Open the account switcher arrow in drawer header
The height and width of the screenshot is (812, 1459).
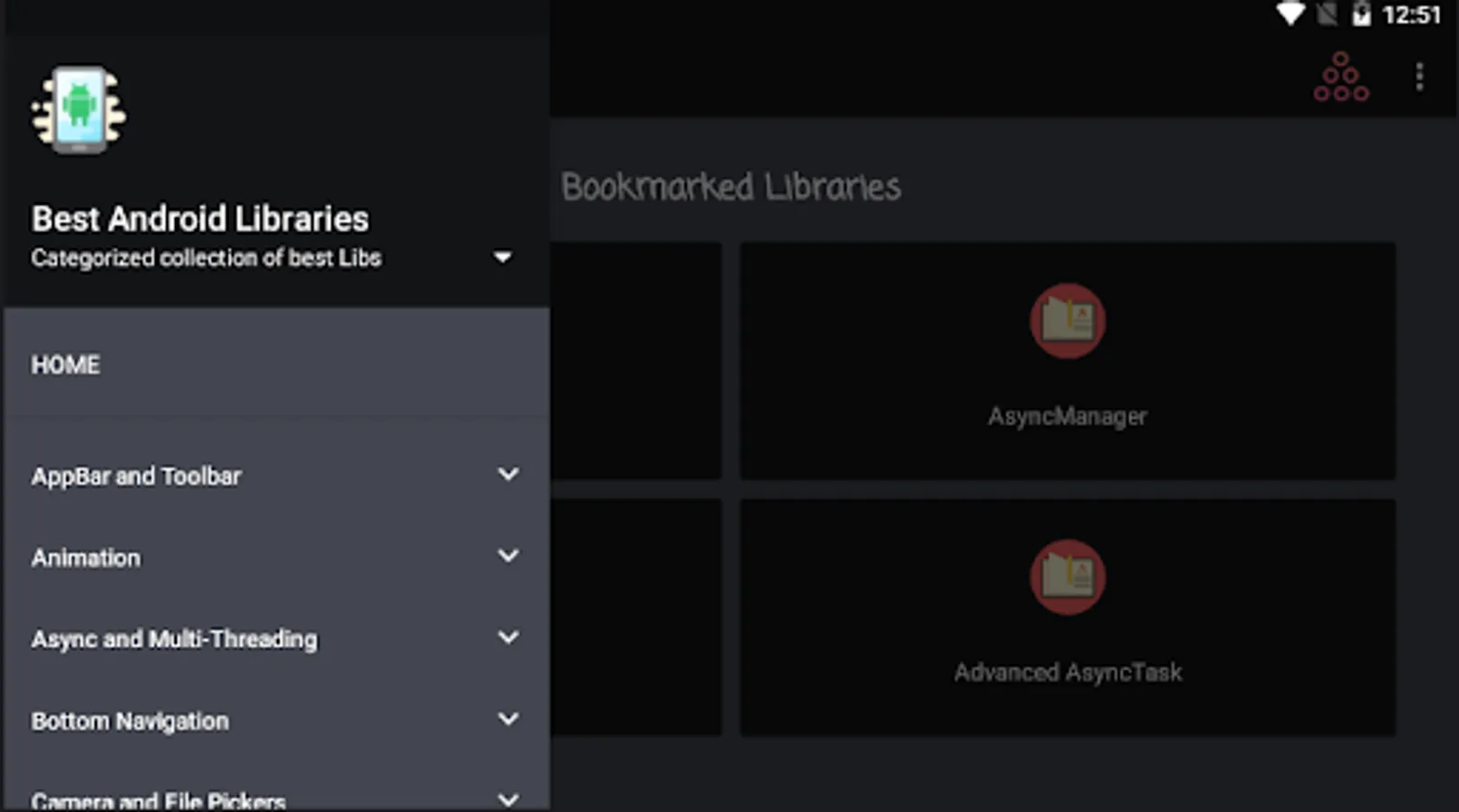[x=503, y=257]
